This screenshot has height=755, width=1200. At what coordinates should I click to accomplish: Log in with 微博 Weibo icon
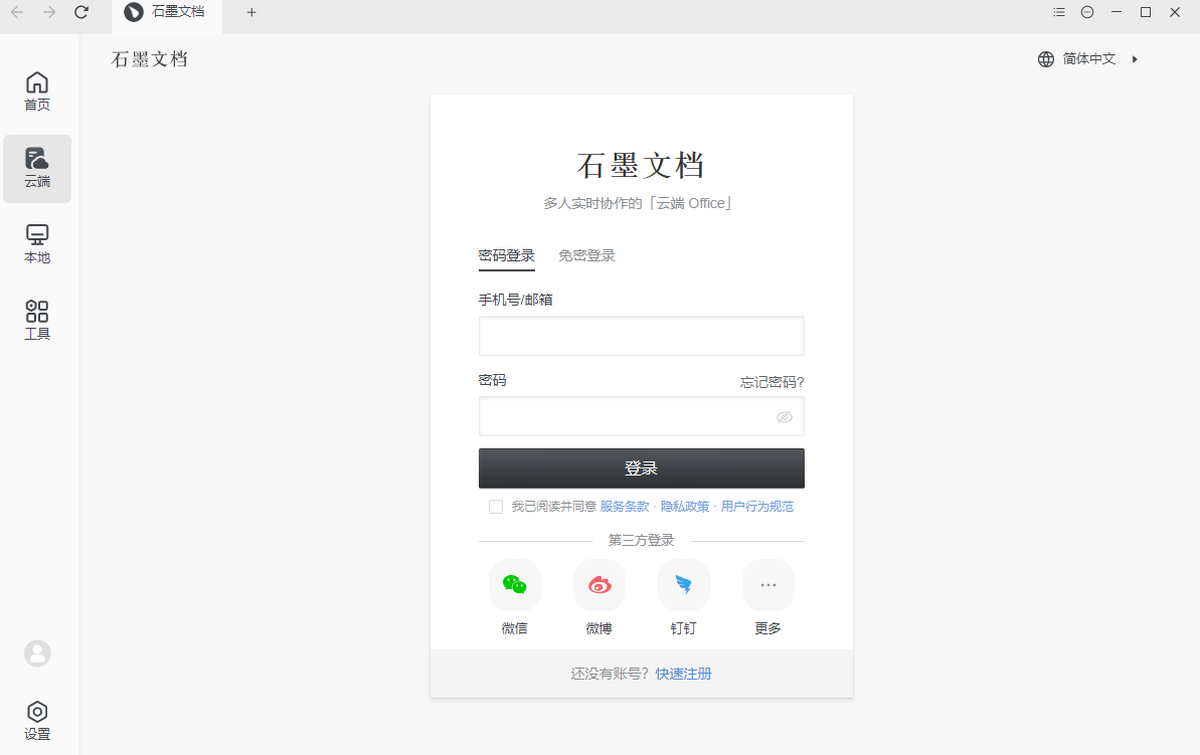[599, 585]
